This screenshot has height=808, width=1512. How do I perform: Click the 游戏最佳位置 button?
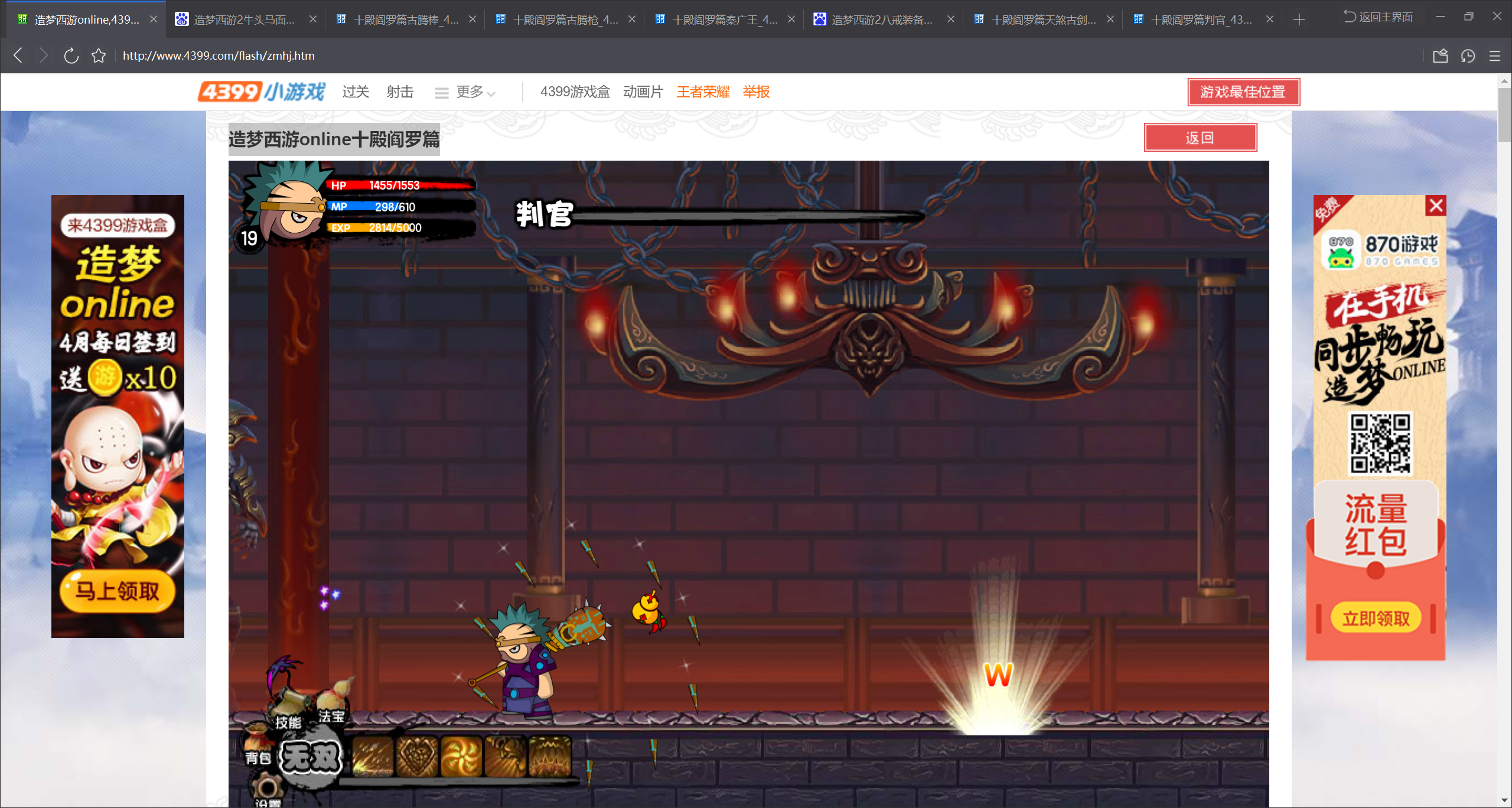click(x=1244, y=92)
